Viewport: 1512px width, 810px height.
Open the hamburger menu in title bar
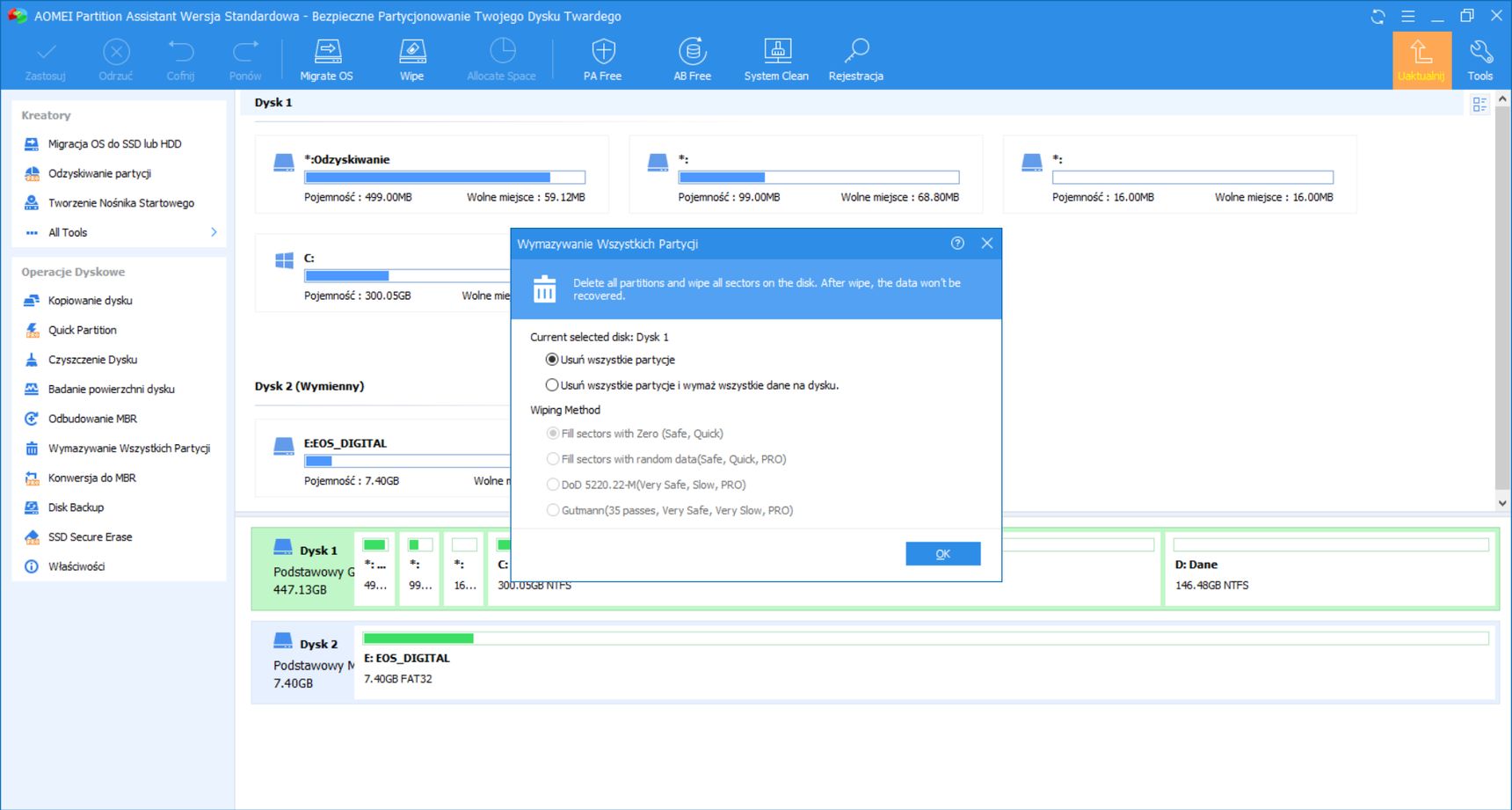tap(1407, 17)
